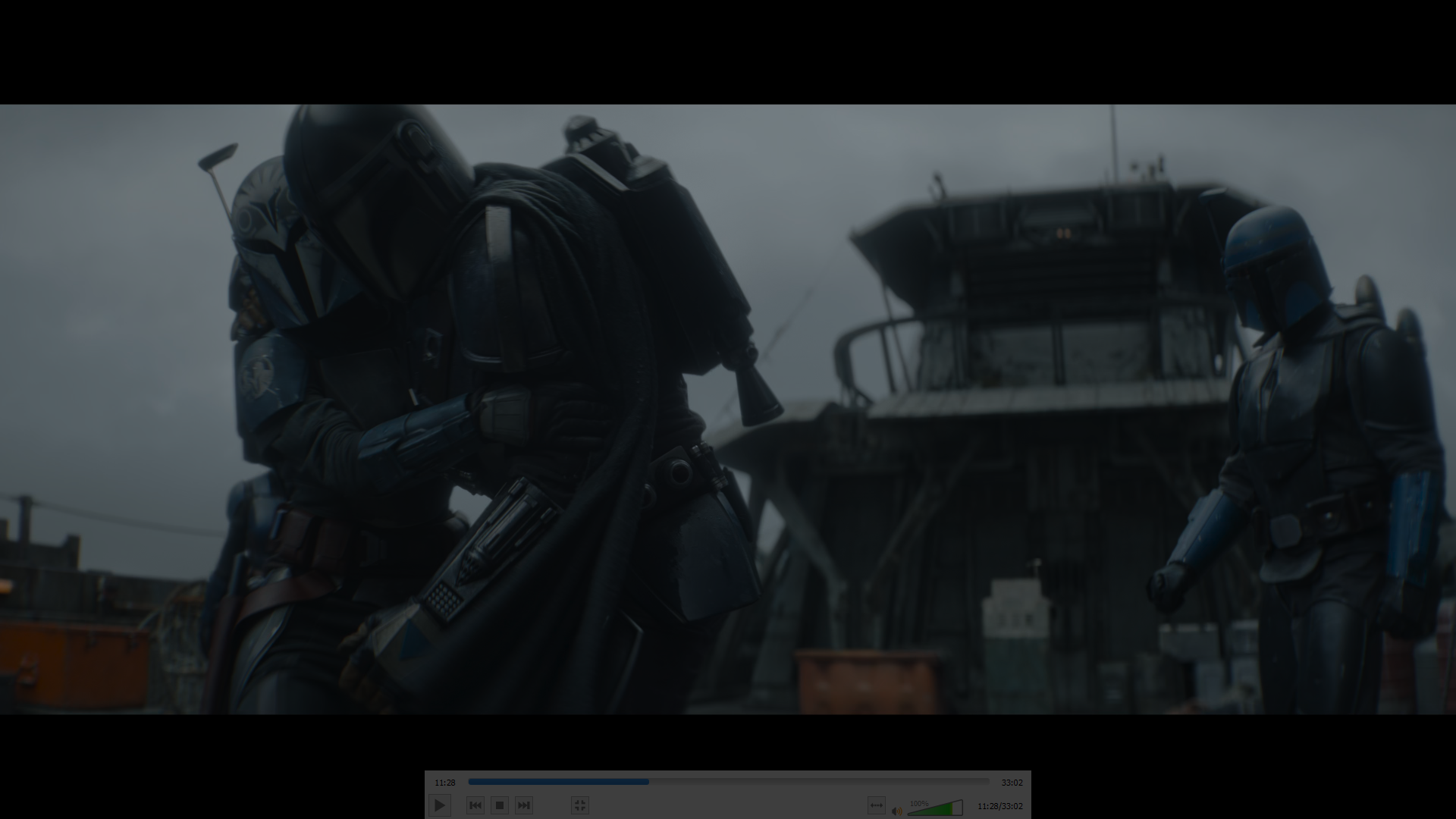The image size is (1456, 819).
Task: Click the total duration 33:02 label
Action: [x=1012, y=783]
